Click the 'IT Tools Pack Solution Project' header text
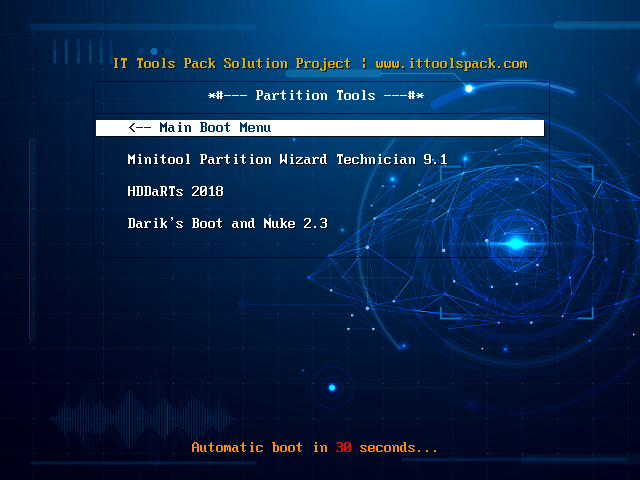The height and width of the screenshot is (480, 640). tap(232, 64)
